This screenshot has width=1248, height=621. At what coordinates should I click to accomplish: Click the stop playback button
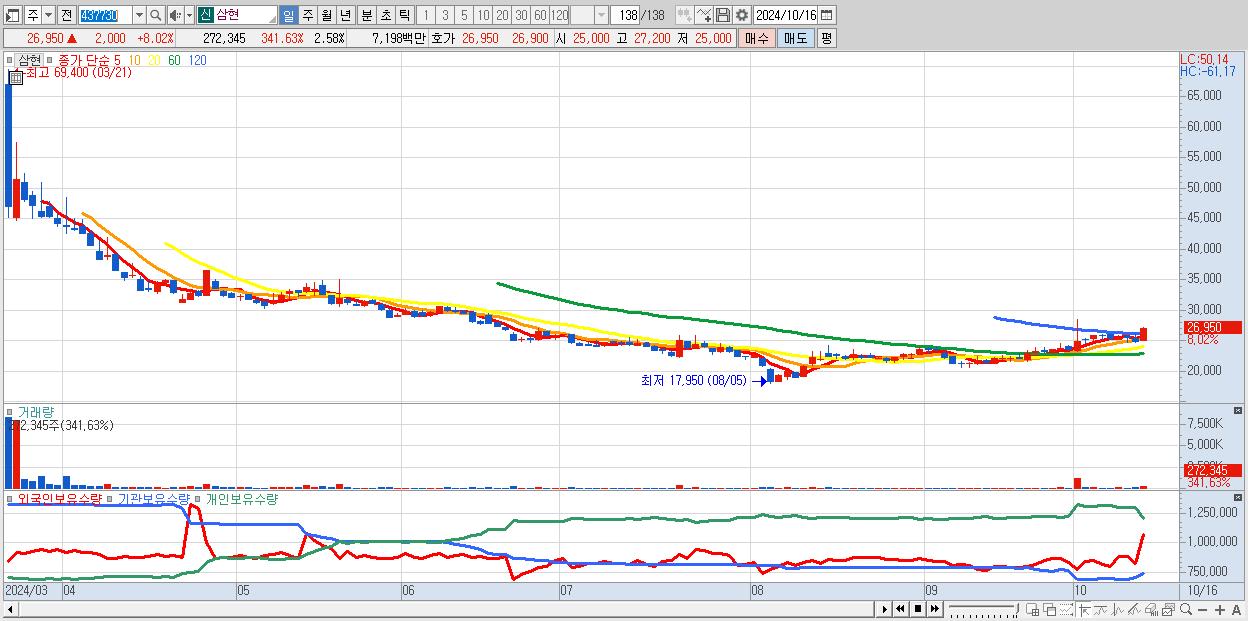917,608
